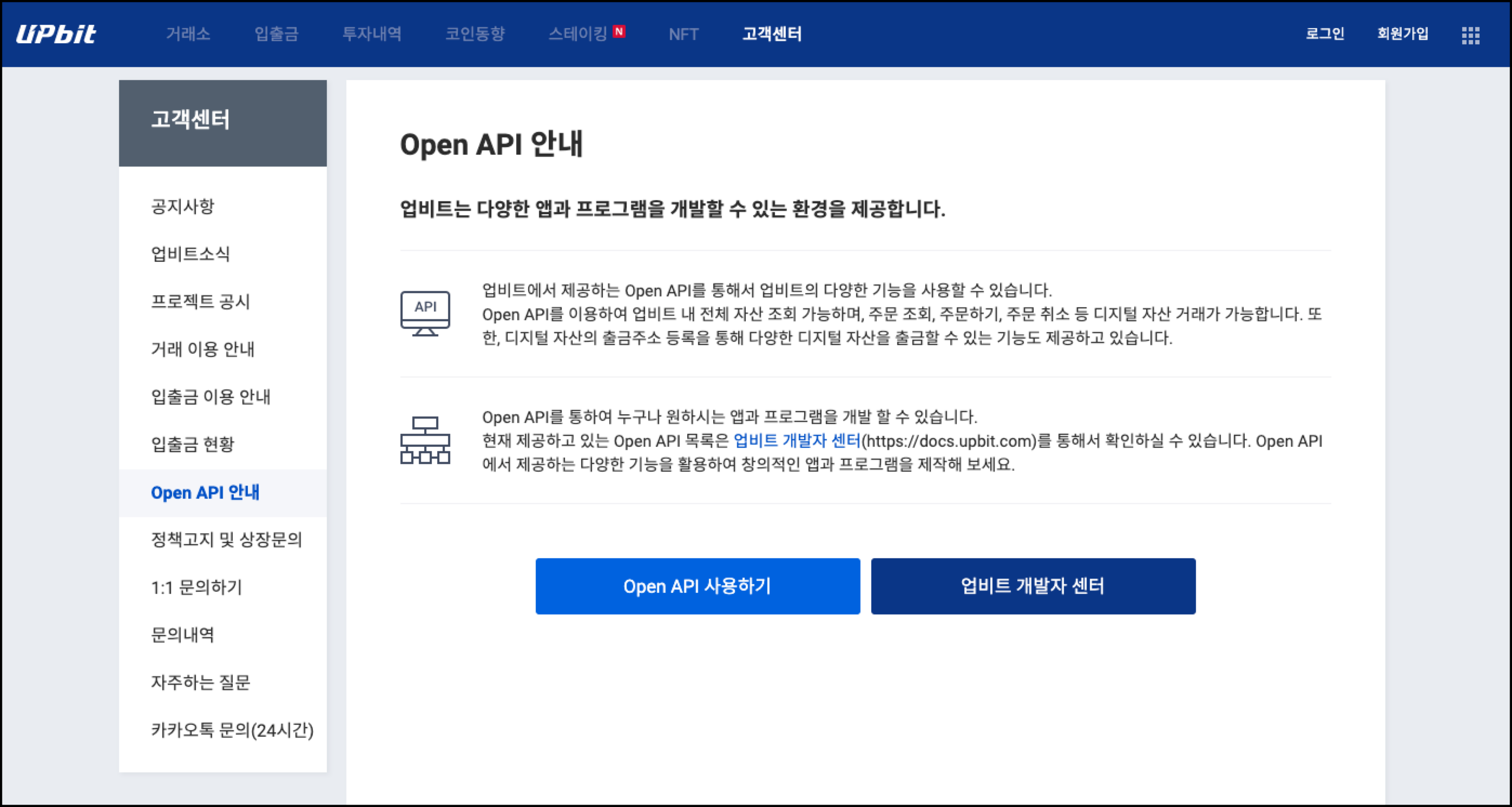Click the API monitor icon
The height and width of the screenshot is (807, 1512).
(x=425, y=314)
